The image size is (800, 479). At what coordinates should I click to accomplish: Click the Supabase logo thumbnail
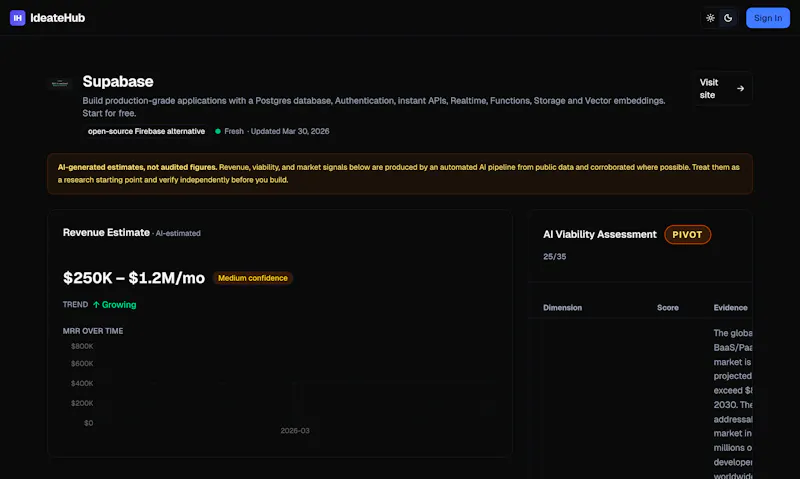60,83
